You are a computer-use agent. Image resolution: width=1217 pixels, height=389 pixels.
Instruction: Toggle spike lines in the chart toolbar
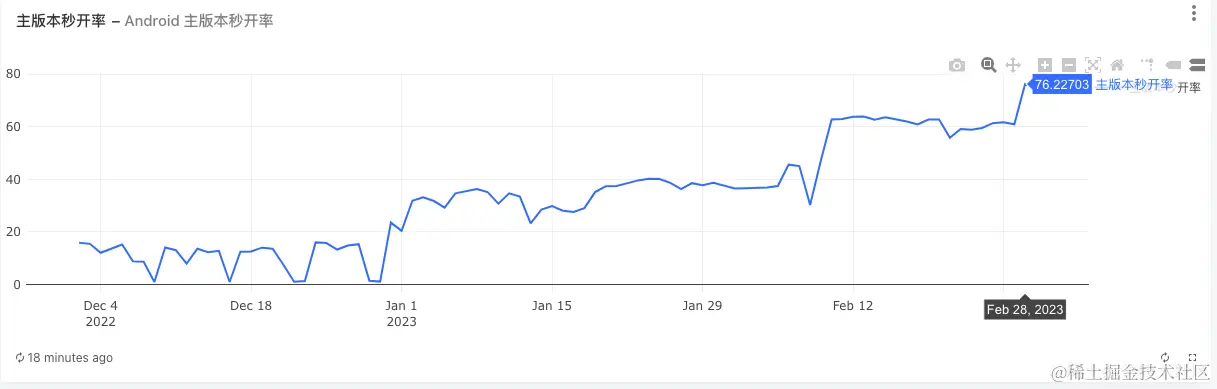coord(1148,65)
